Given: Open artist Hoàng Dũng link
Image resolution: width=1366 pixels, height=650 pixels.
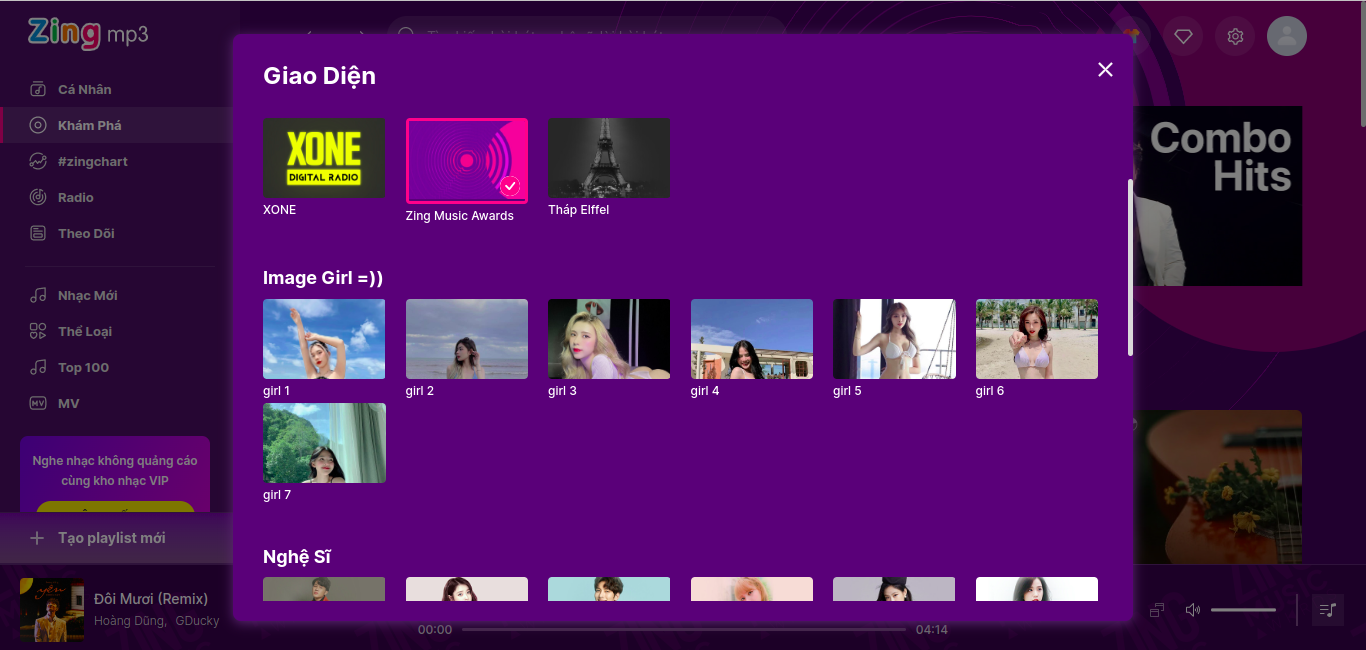Looking at the screenshot, I should click(129, 621).
